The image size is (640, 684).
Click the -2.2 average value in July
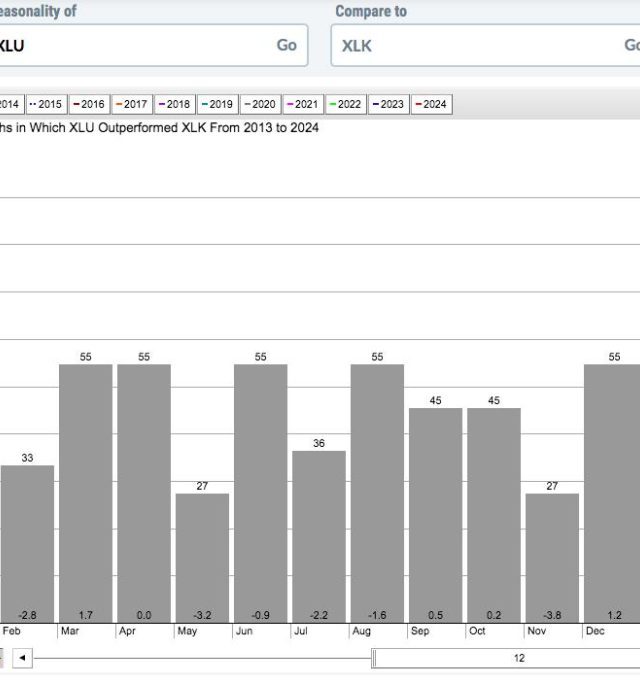point(319,615)
